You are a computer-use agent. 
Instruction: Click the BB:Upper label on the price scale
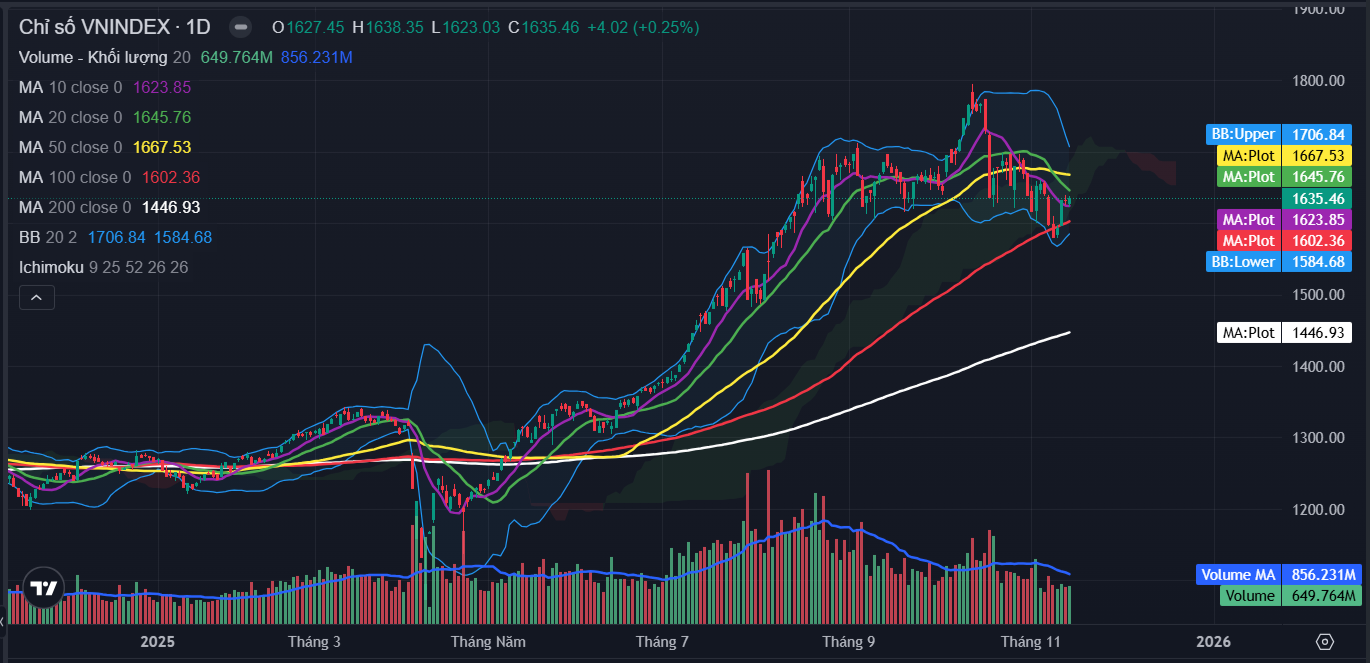(1243, 134)
